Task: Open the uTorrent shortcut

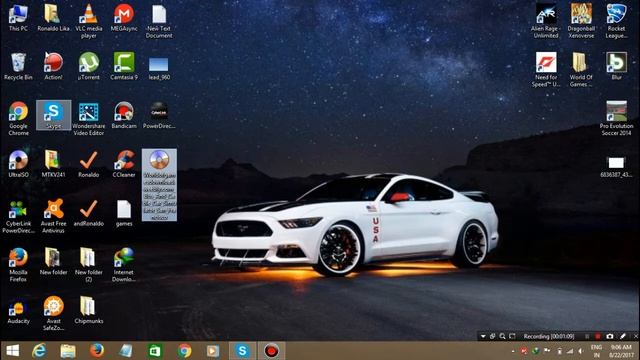Action: click(x=89, y=67)
